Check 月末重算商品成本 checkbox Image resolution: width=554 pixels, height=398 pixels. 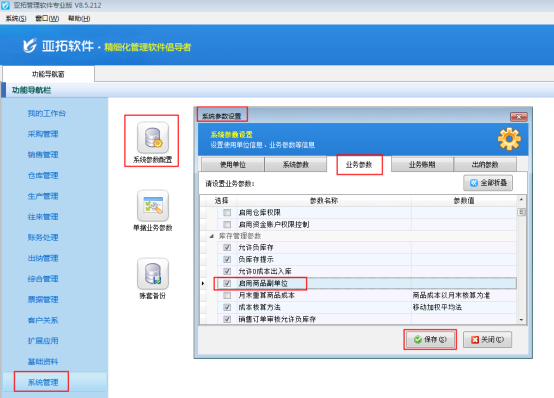[227, 295]
